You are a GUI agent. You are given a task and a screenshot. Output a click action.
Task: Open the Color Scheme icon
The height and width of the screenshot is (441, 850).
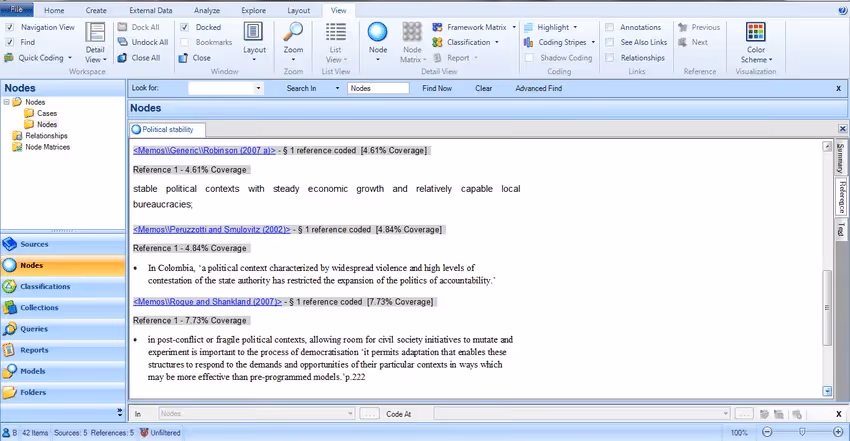pos(756,33)
